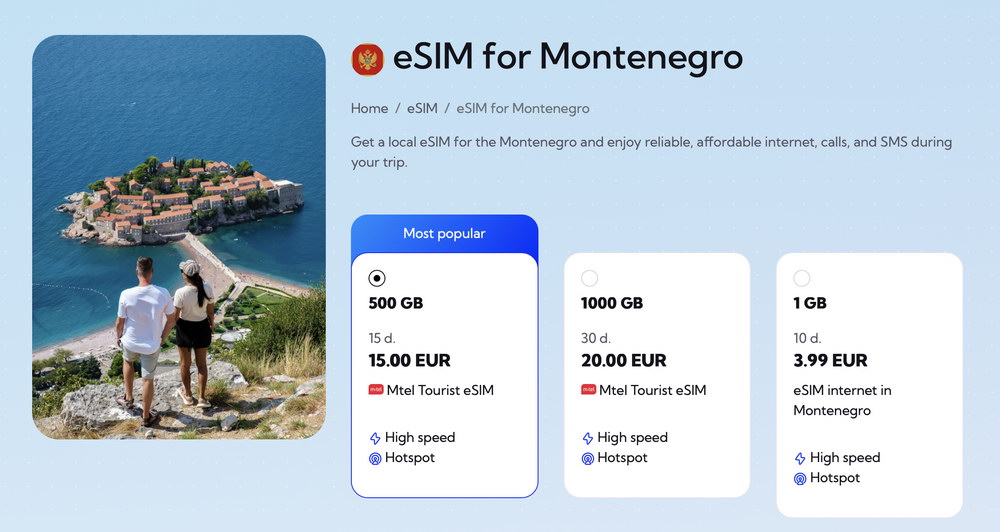
Task: Click the Montenegro flag icon
Action: [368, 59]
